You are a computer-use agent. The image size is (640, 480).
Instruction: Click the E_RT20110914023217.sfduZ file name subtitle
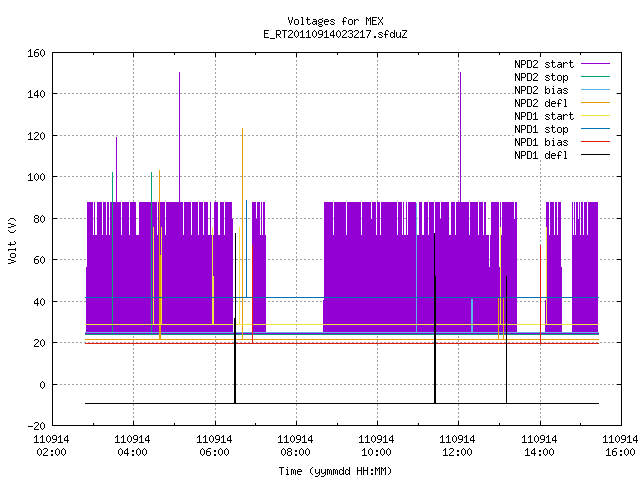(x=335, y=34)
